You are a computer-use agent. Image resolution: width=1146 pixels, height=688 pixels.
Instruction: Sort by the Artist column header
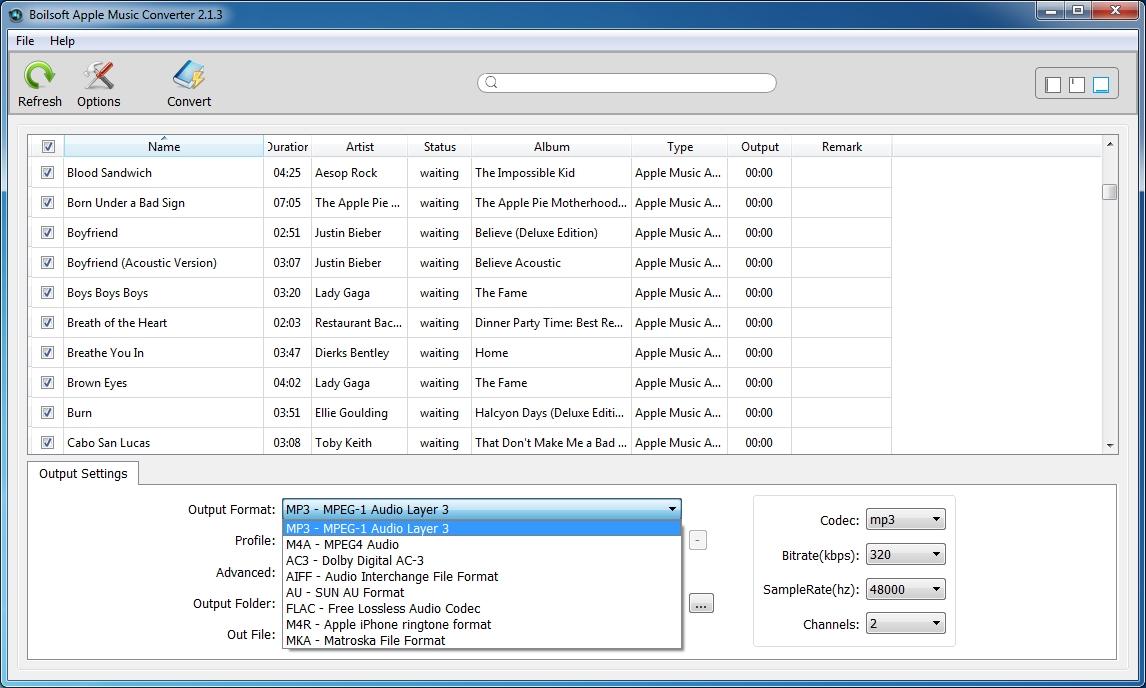(x=360, y=146)
